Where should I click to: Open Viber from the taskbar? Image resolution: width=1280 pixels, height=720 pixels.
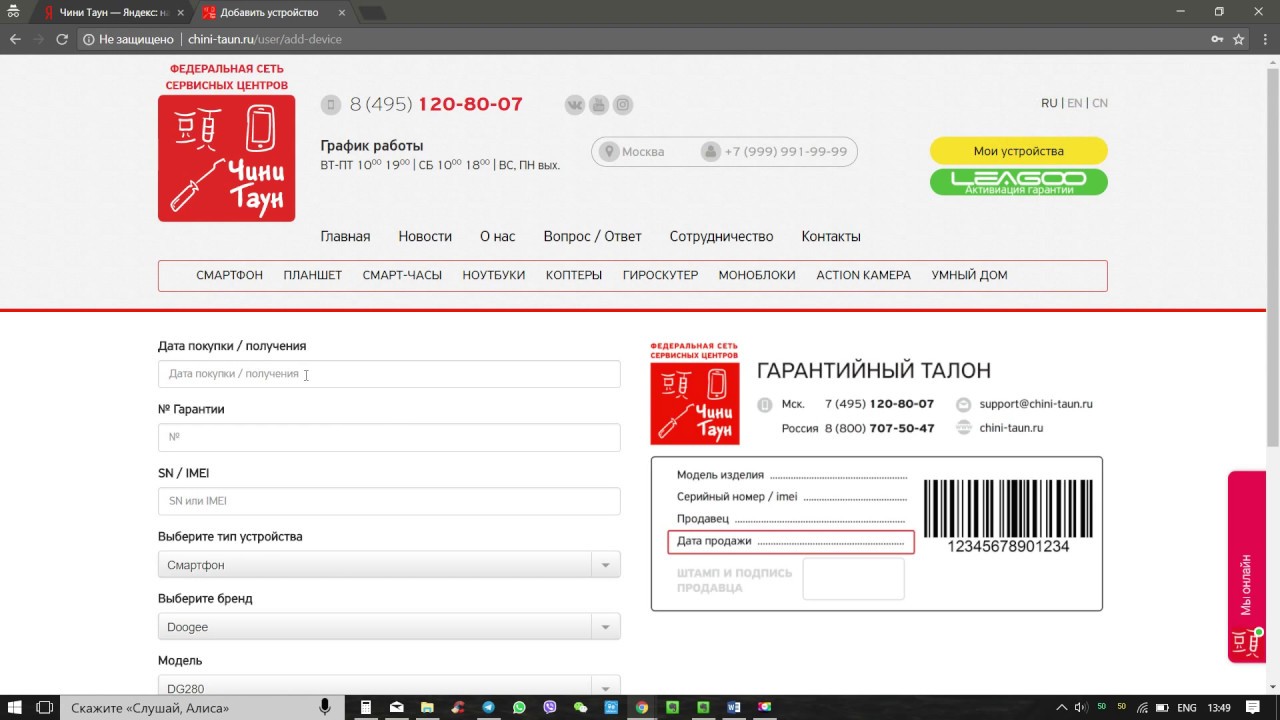[550, 707]
